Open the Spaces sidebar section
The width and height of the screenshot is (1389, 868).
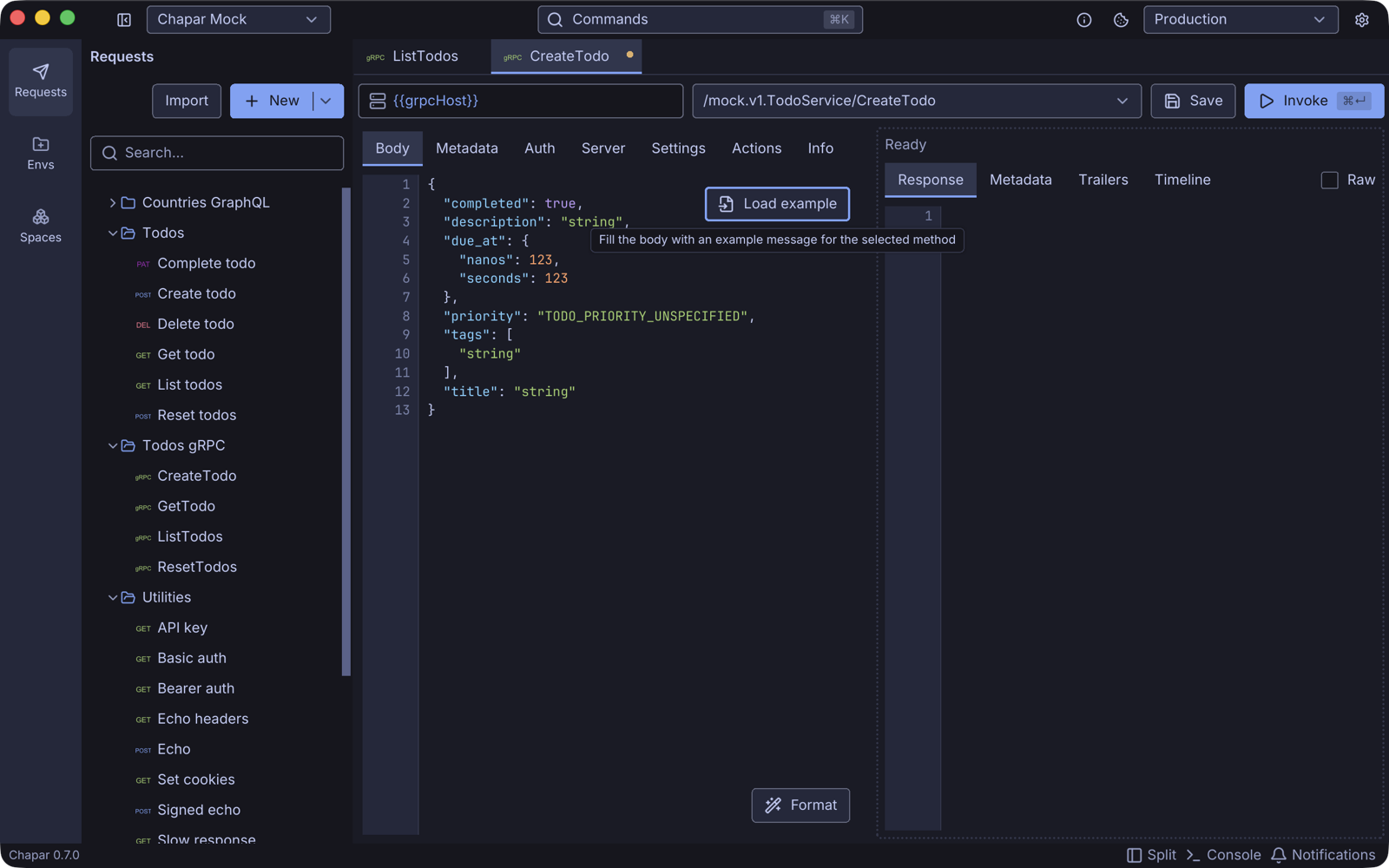click(41, 226)
